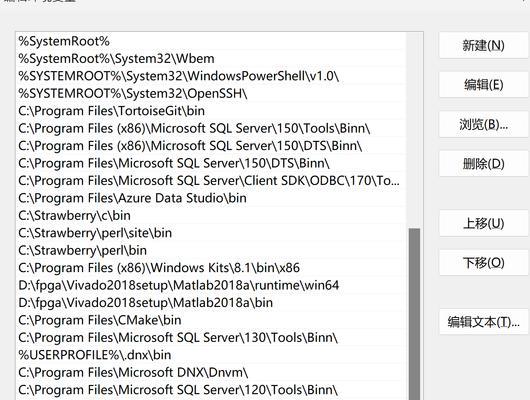Viewport: 530px width, 400px height.
Task: Select the WindowsPowerShell\v1.0\ path entry
Action: 211,76
